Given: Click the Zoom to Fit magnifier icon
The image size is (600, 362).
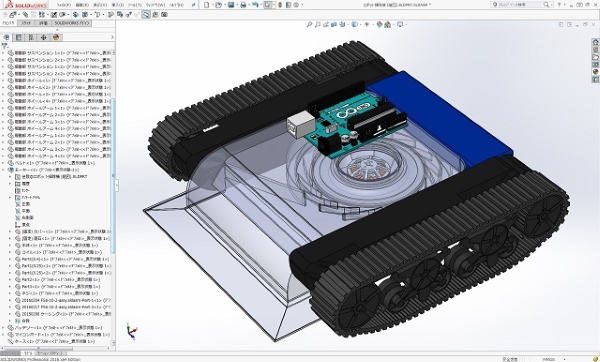Looking at the screenshot, I should pyautogui.click(x=309, y=24).
